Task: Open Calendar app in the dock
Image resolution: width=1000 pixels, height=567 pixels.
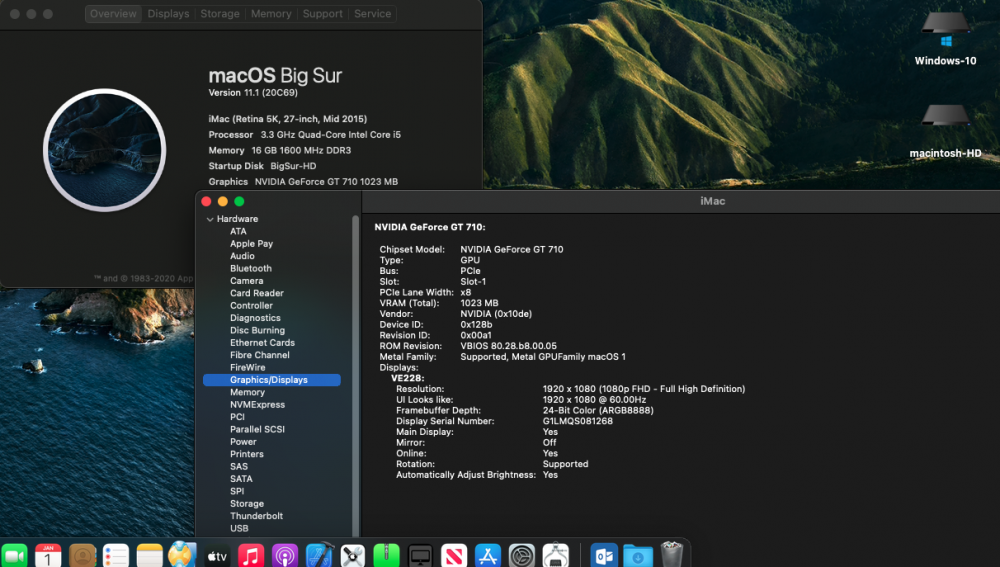Action: click(x=48, y=556)
